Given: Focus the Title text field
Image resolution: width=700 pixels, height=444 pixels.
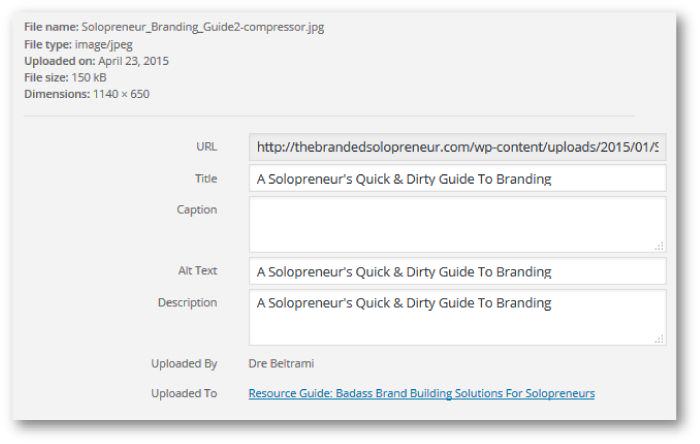Looking at the screenshot, I should (x=457, y=179).
